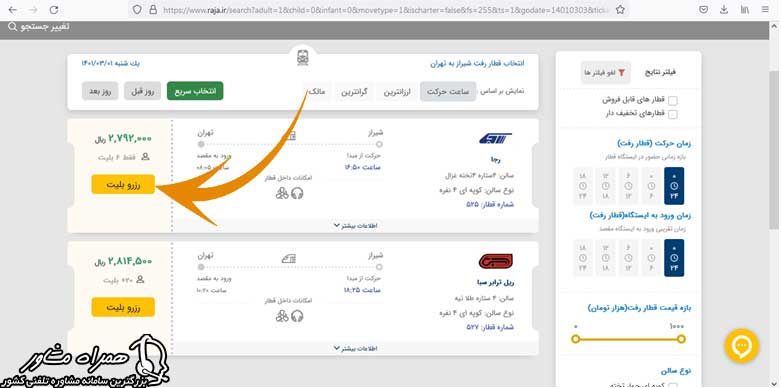Sort results by مالک (owner)
781x388 pixels.
pyautogui.click(x=317, y=92)
